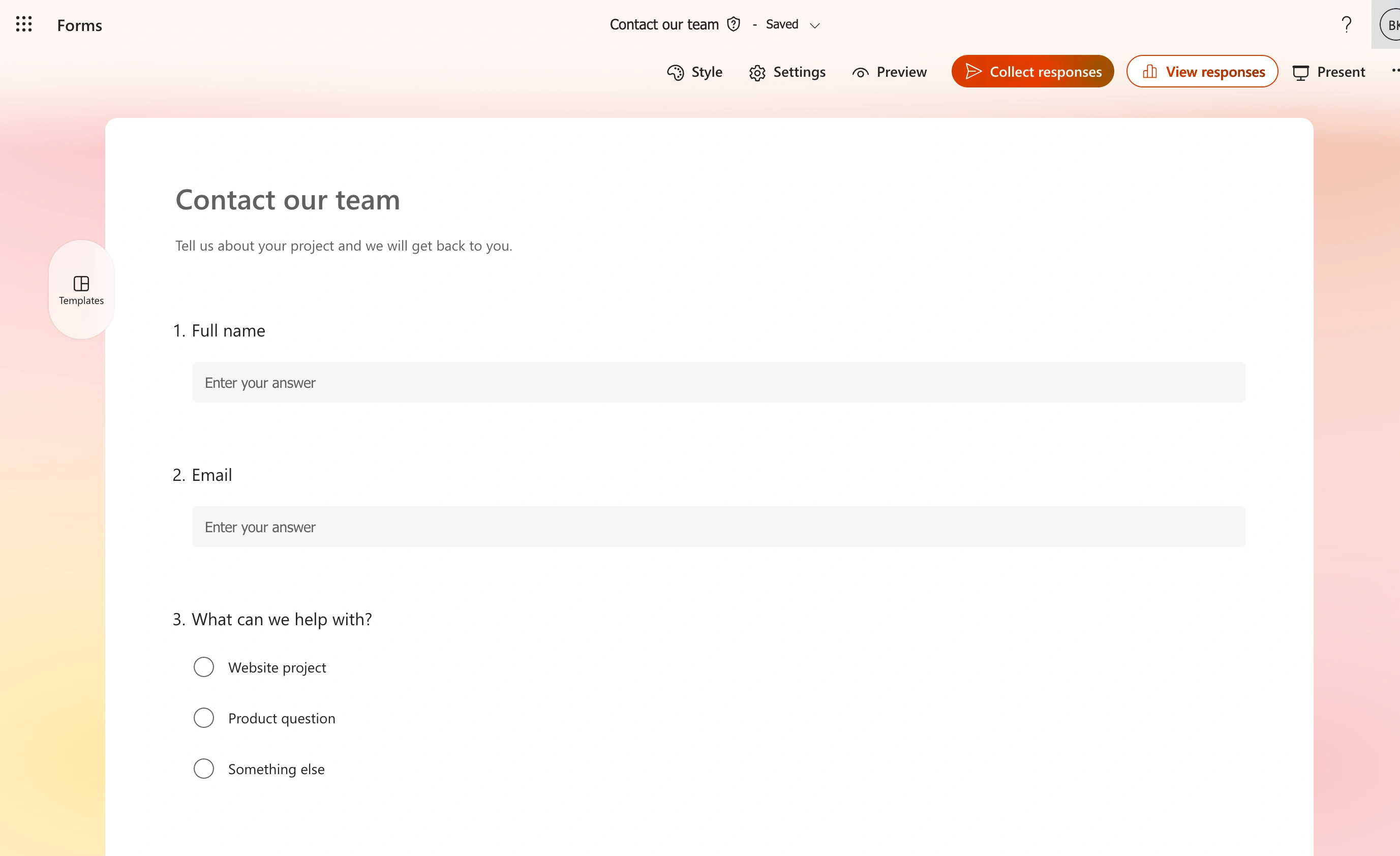The width and height of the screenshot is (1400, 856).
Task: Open the Style palette option
Action: coord(694,72)
